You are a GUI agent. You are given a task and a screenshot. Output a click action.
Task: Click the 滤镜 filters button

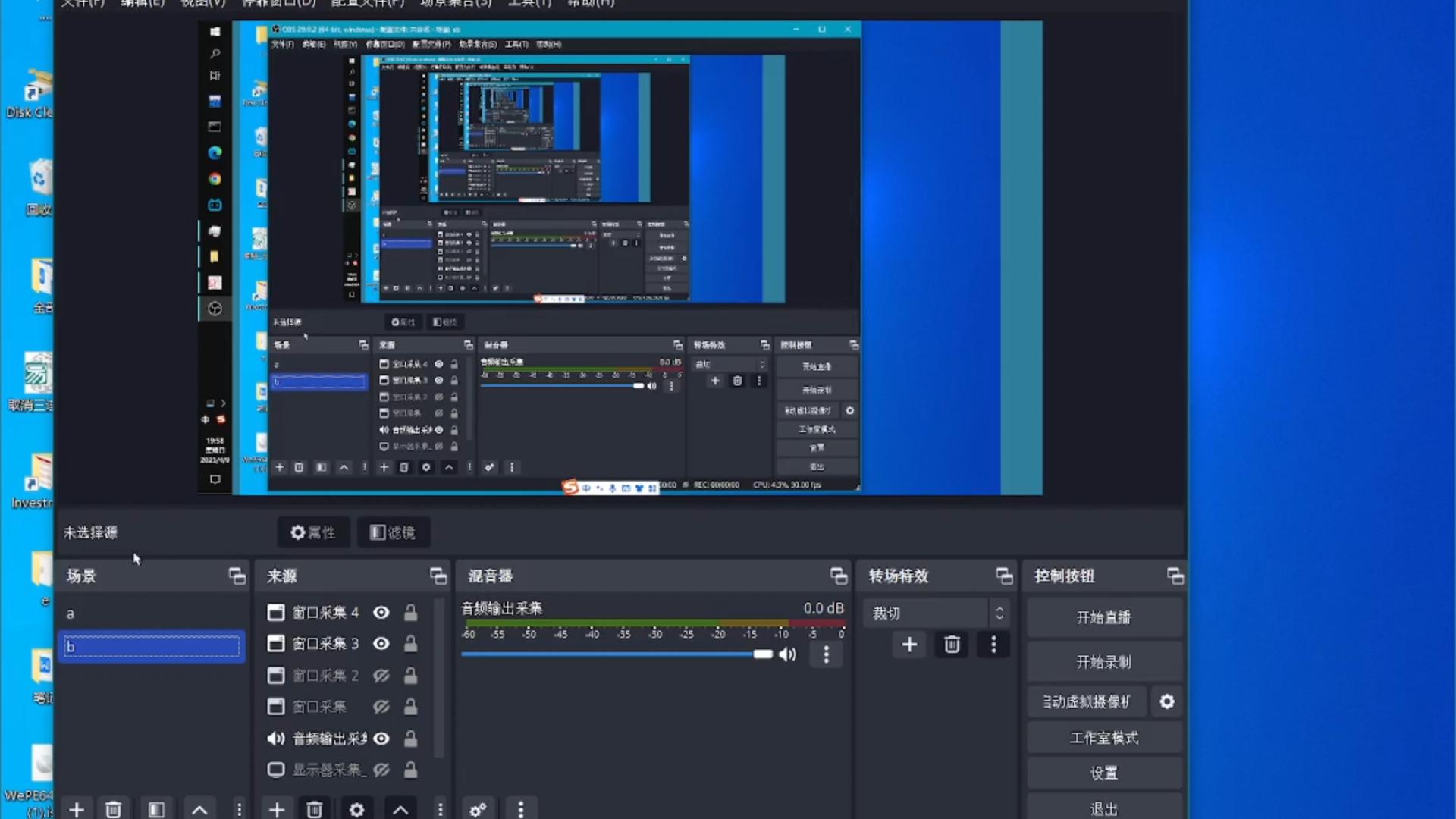pos(393,532)
